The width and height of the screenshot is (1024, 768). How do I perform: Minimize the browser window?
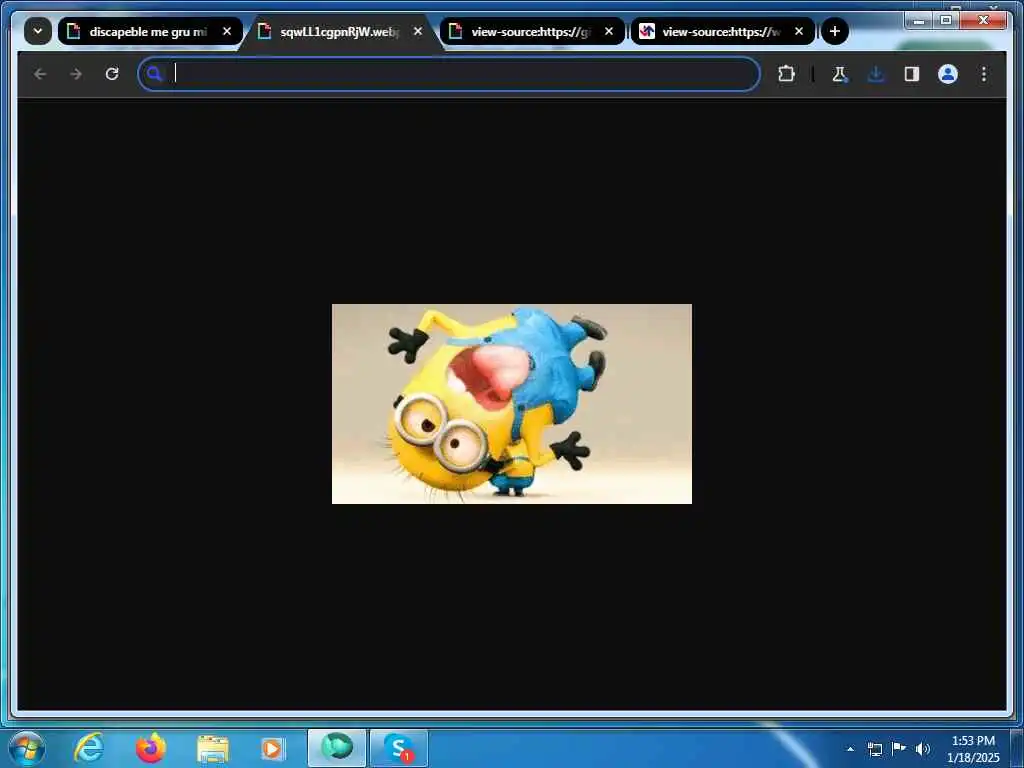(x=919, y=20)
